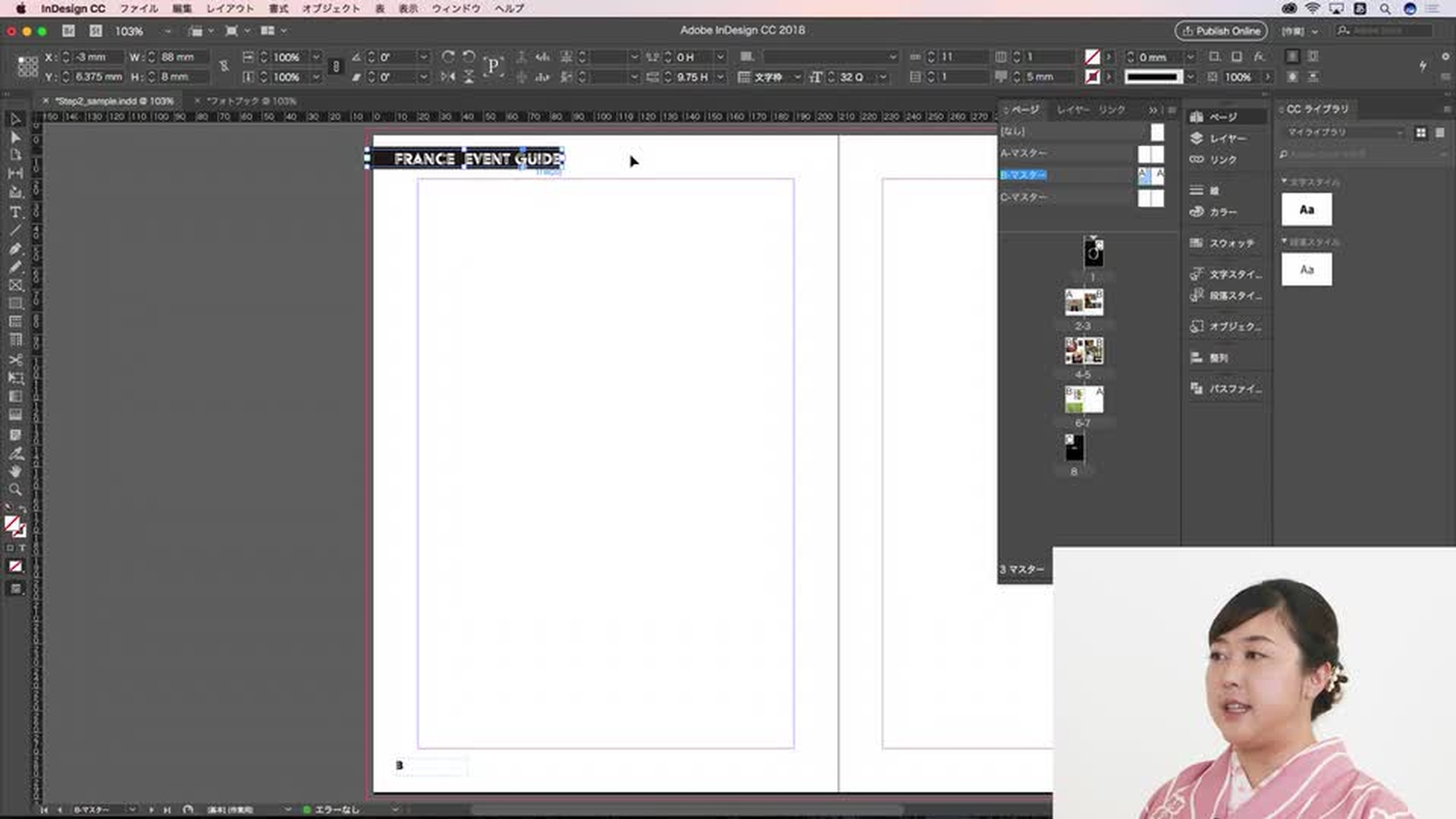Viewport: 1456px width, 819px height.
Task: Select the Scissors tool
Action: [15, 359]
